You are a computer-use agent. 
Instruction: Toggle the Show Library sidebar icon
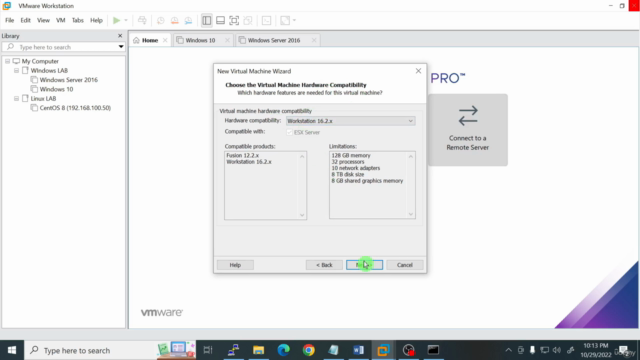pos(207,20)
